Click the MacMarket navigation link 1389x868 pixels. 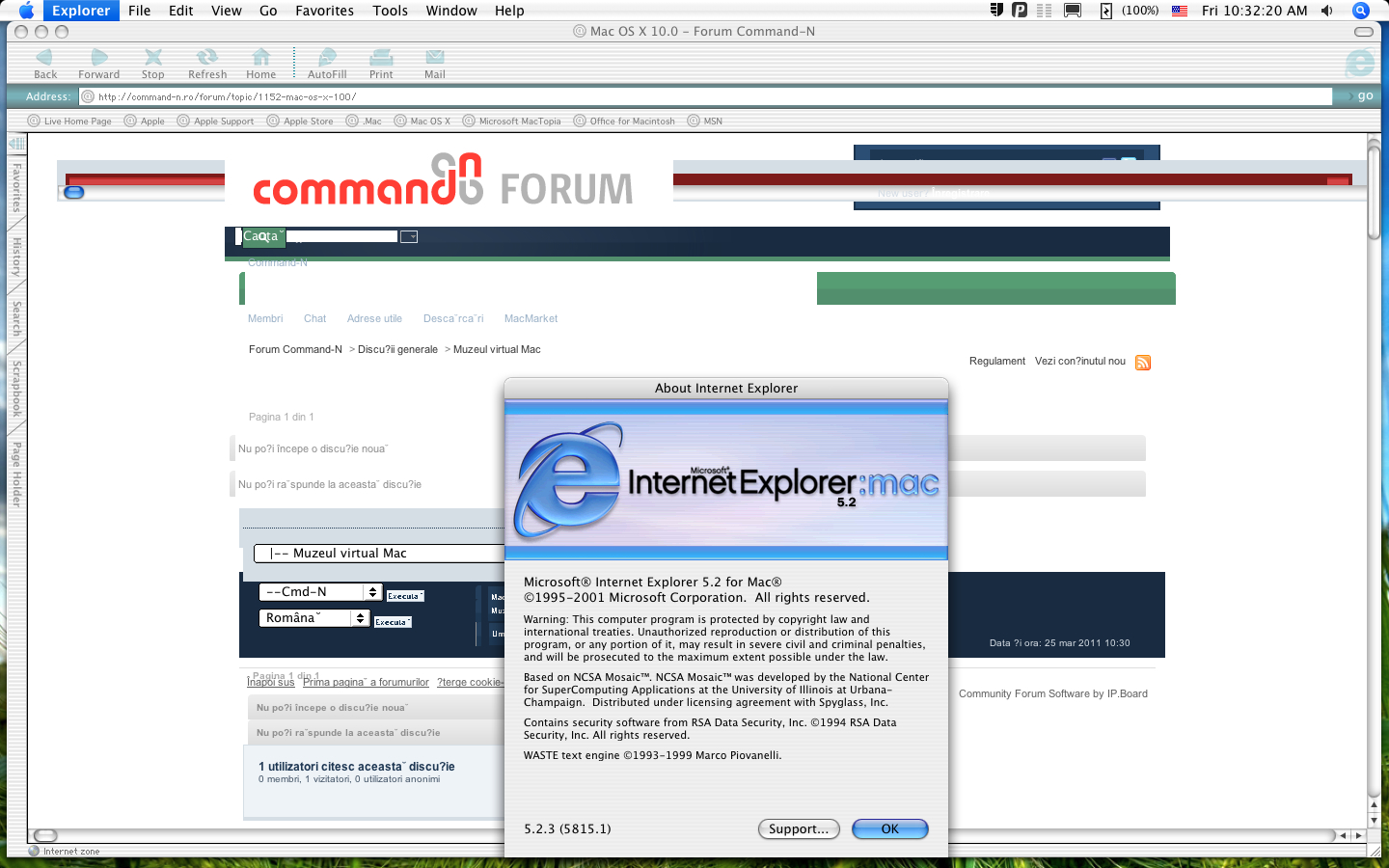(x=531, y=318)
